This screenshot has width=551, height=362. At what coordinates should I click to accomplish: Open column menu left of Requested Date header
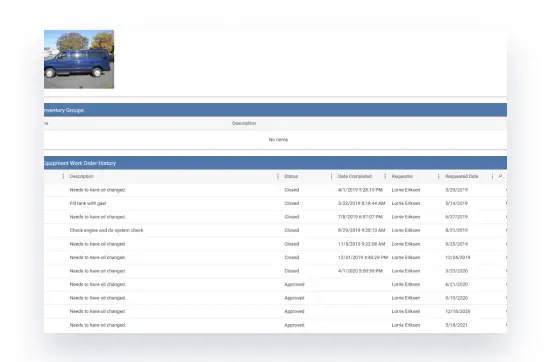[x=438, y=176]
